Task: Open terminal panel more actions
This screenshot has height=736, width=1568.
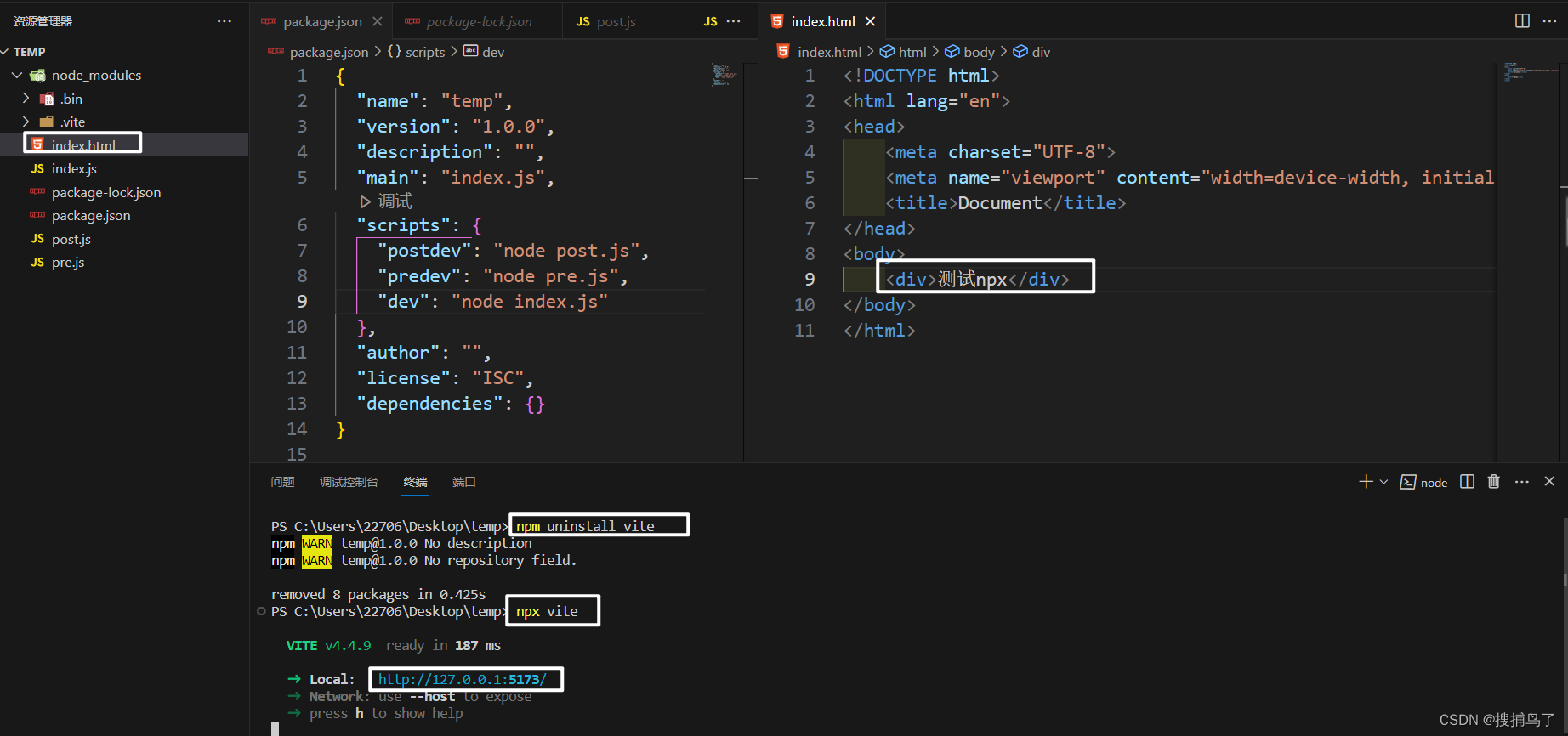Action: 1522,482
